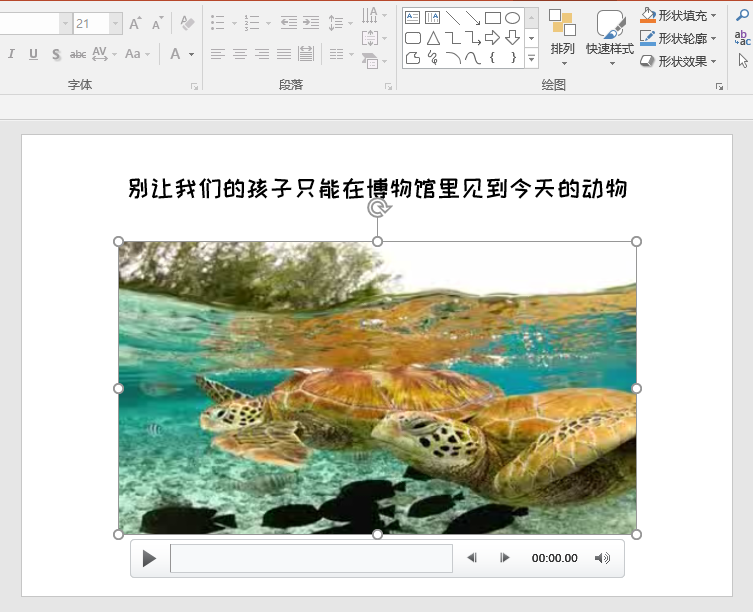753x612 pixels.
Task: Increase list indent level
Action: [311, 23]
